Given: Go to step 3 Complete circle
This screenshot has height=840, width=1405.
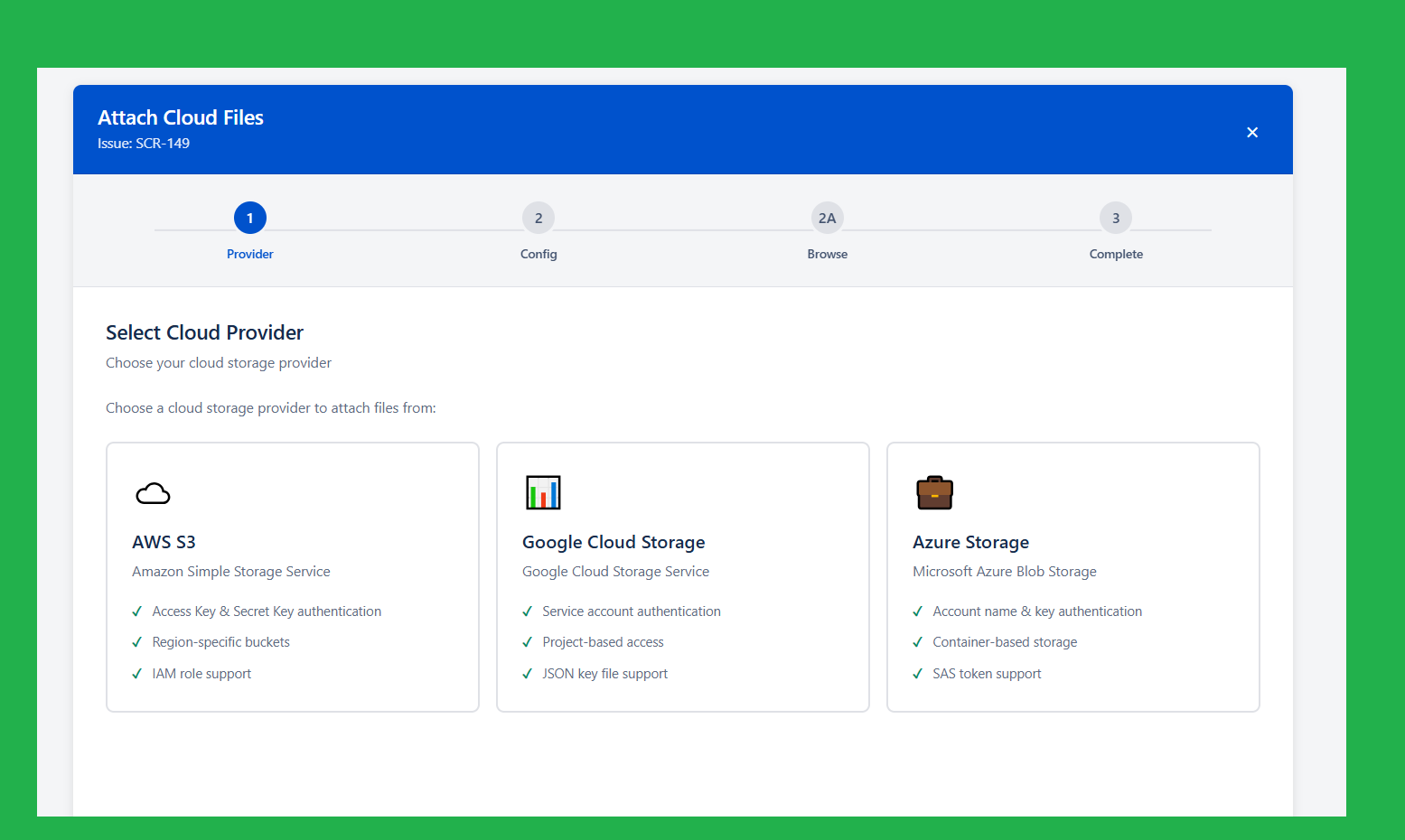Looking at the screenshot, I should (1116, 218).
